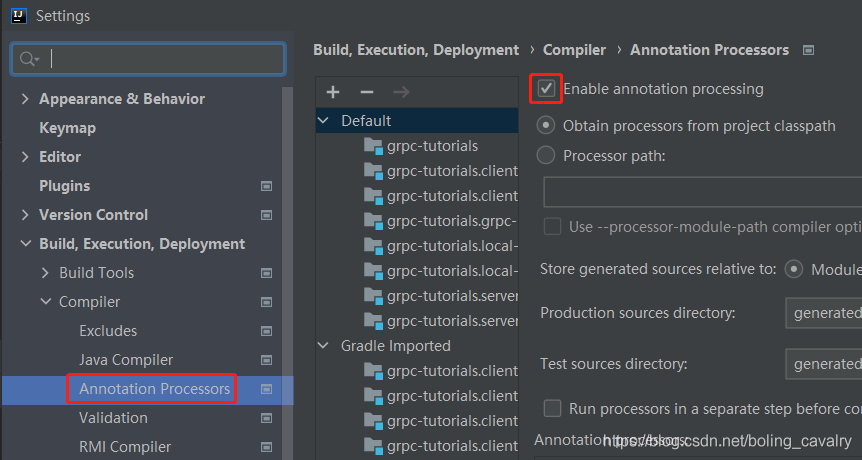Screen dimensions: 862x460
Task: Click the search magnifier icon
Action: tap(28, 60)
